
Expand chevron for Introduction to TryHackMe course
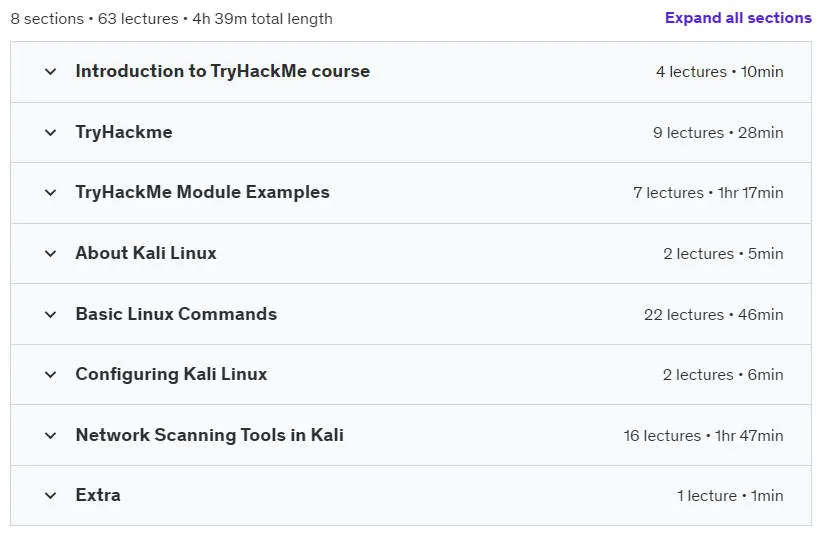50,72
